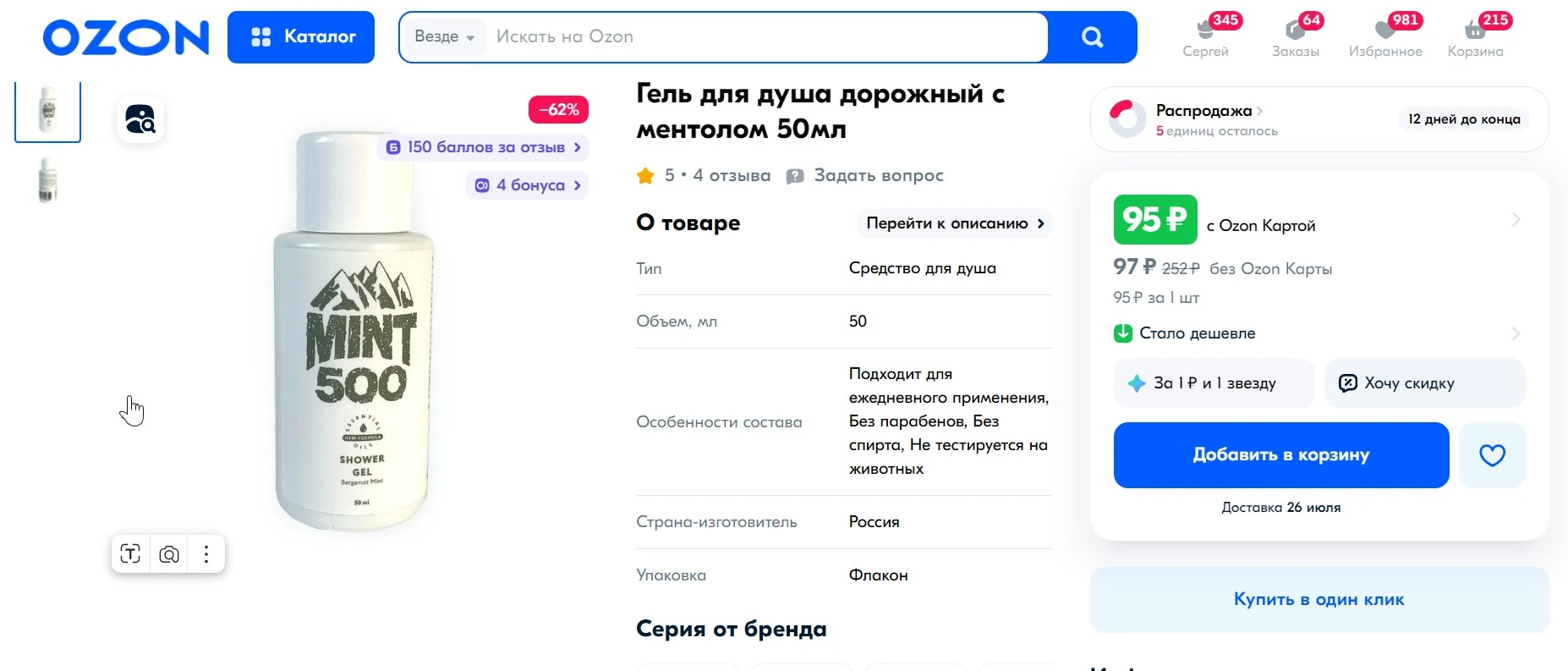This screenshot has width=1568, height=671.
Task: Expand the Ozon Картой price details chevron
Action: pos(1516,220)
